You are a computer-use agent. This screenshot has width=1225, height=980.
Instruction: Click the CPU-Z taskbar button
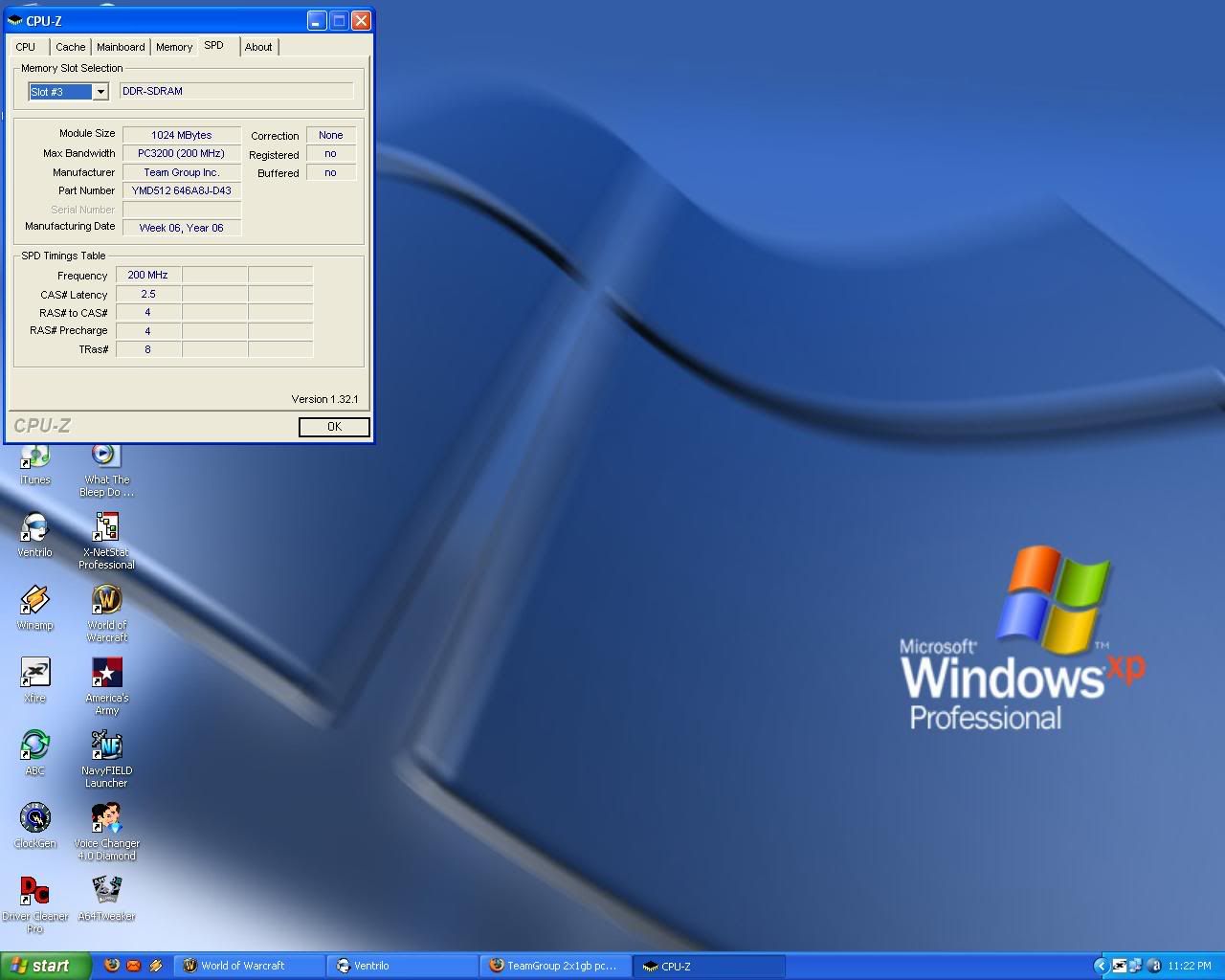pyautogui.click(x=709, y=966)
